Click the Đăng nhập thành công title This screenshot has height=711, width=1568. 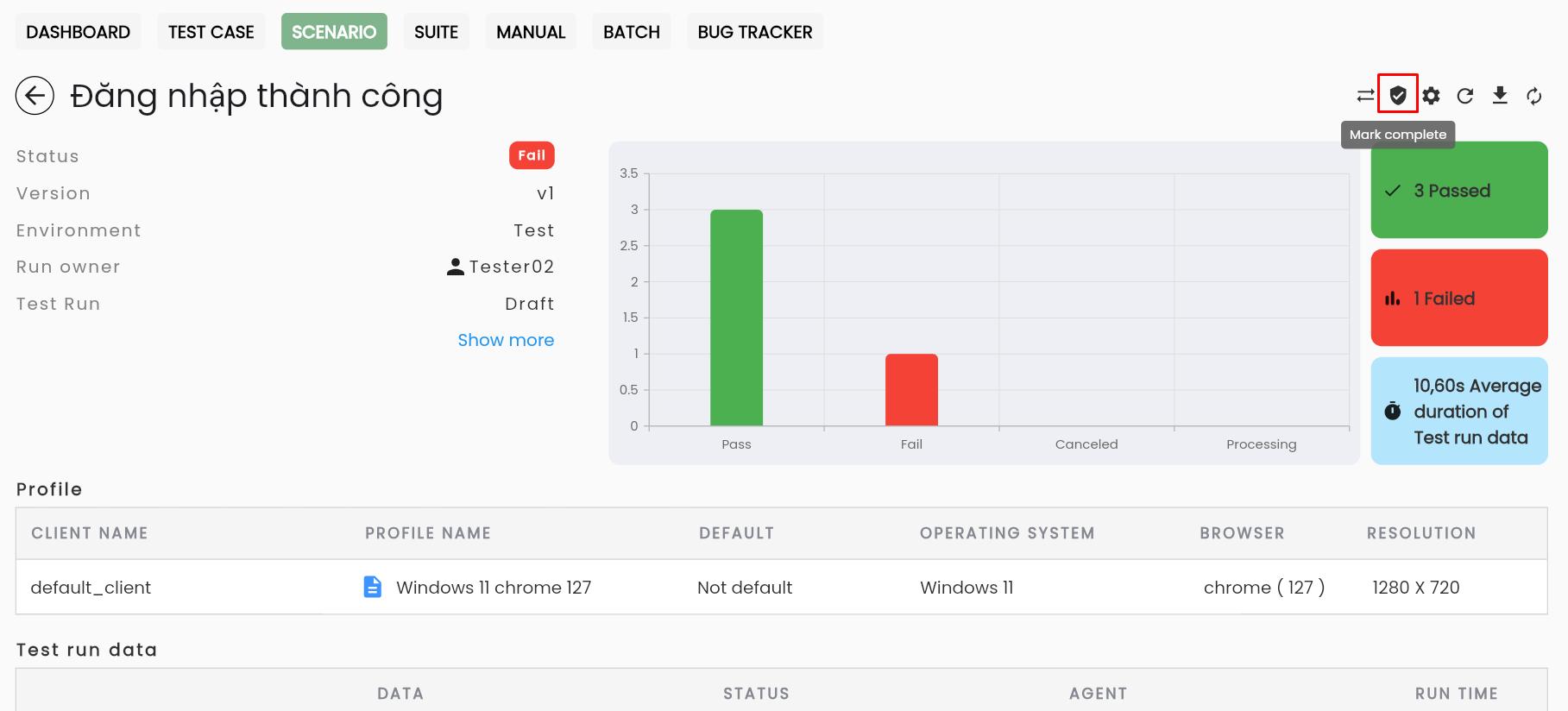pos(256,96)
